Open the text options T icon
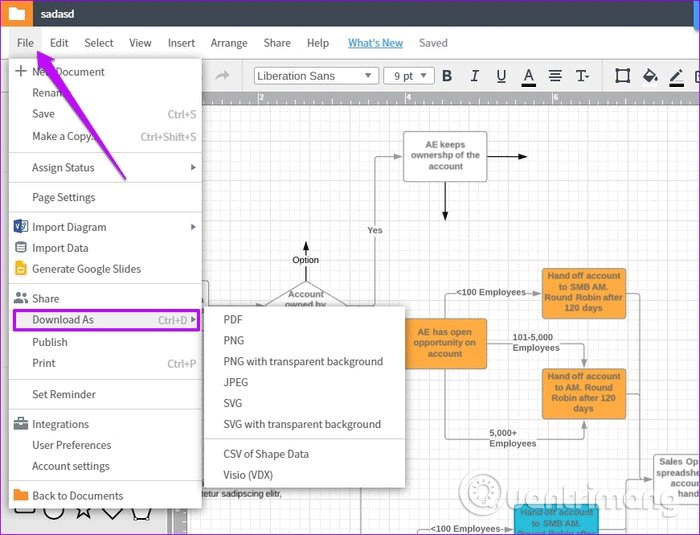The height and width of the screenshot is (535, 700). tap(582, 76)
